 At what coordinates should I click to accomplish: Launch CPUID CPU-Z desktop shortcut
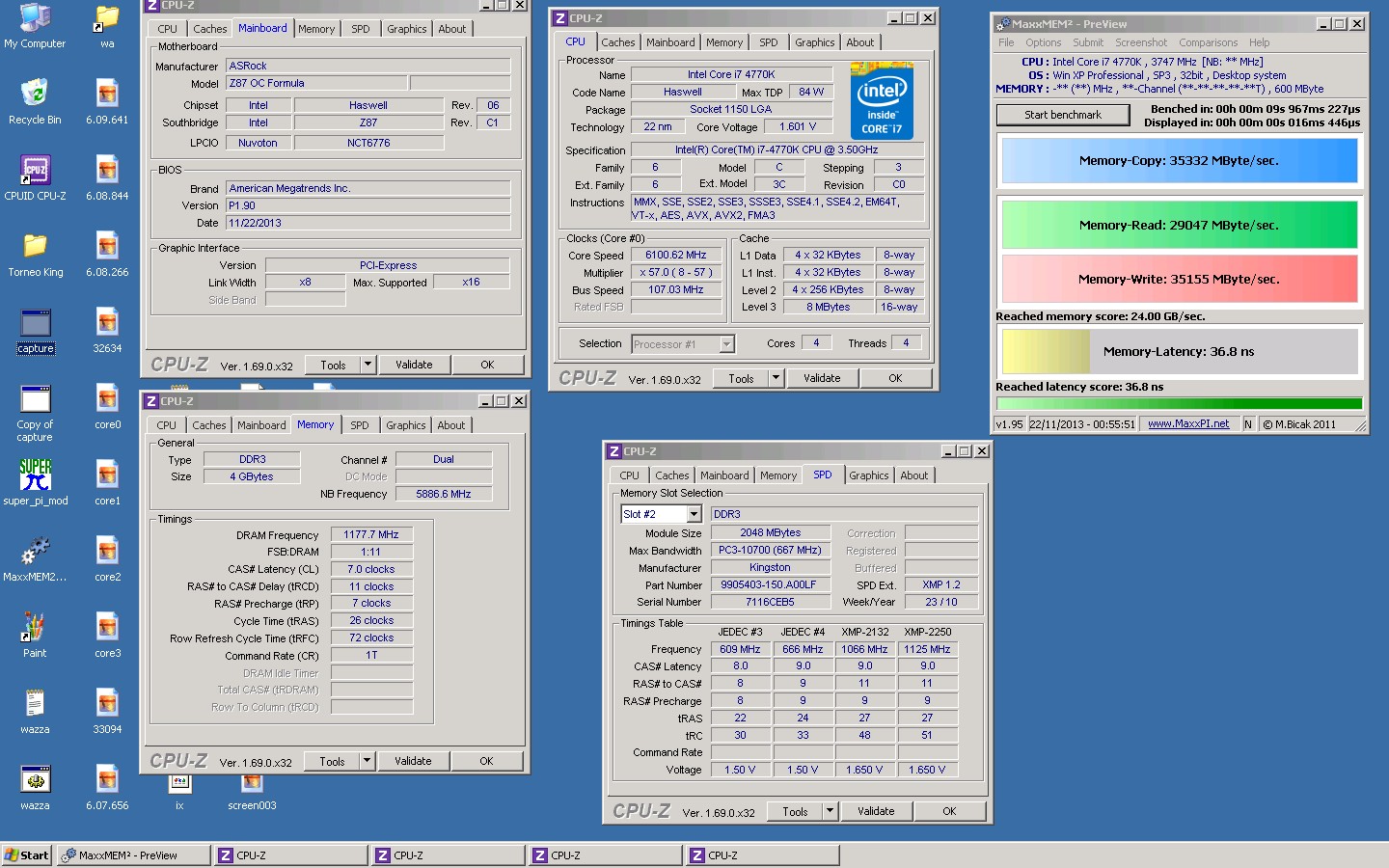point(35,176)
